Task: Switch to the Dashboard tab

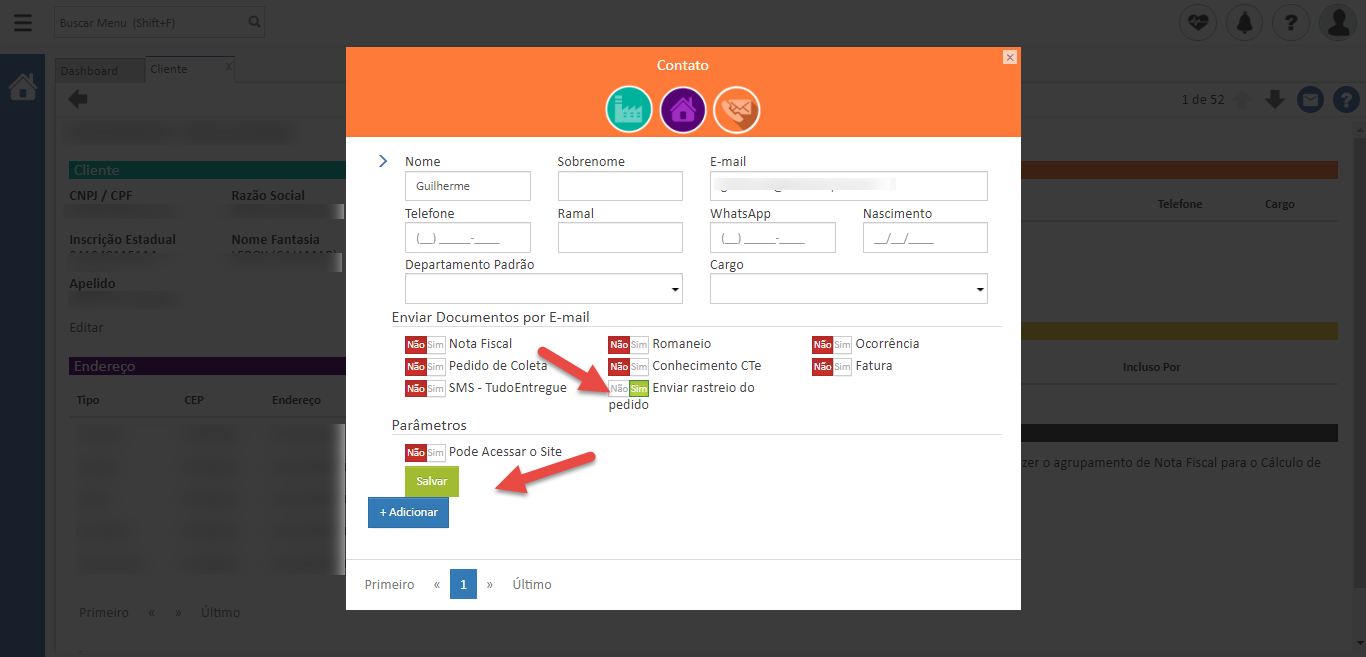Action: (x=89, y=71)
